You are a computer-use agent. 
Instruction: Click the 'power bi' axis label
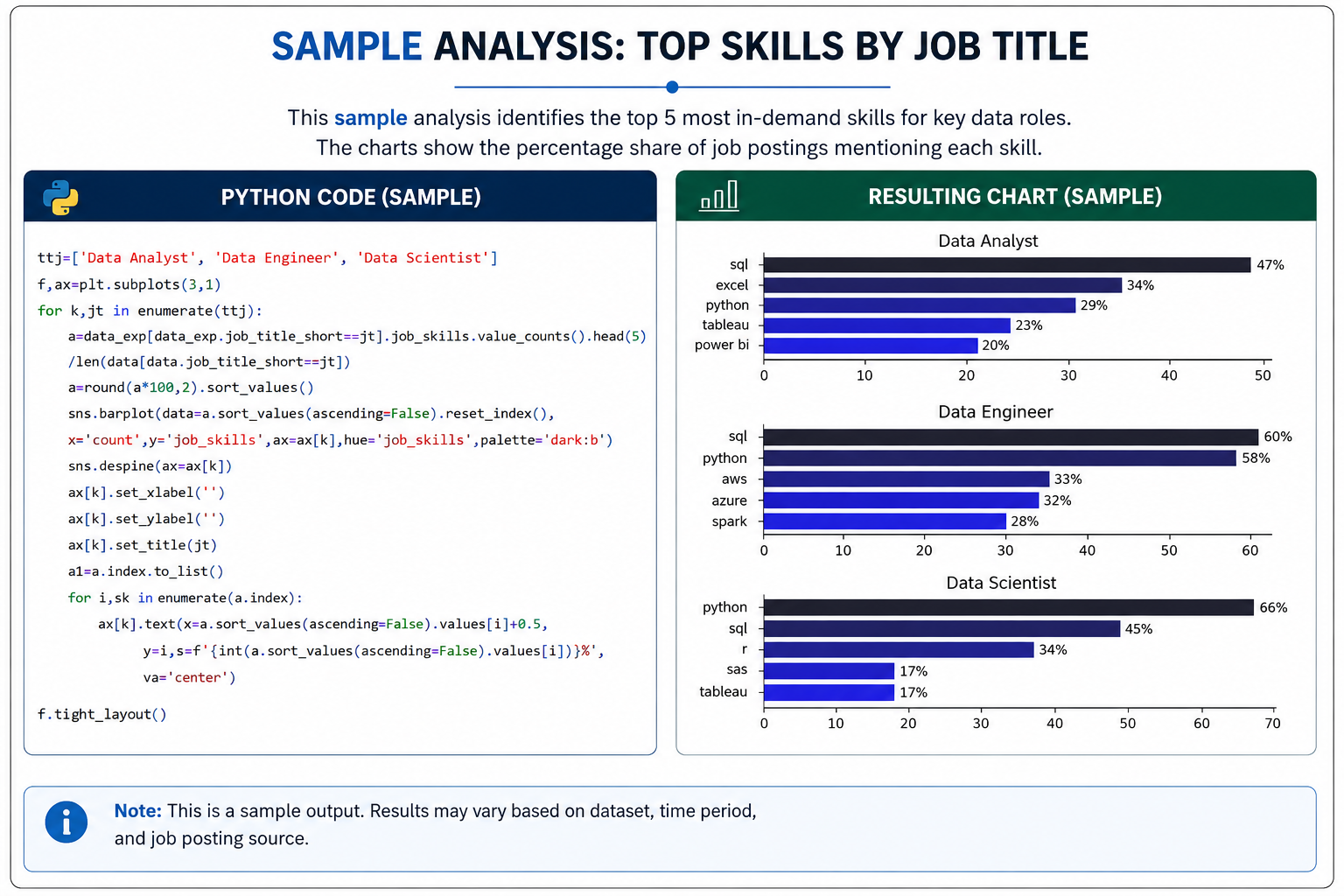tap(722, 345)
